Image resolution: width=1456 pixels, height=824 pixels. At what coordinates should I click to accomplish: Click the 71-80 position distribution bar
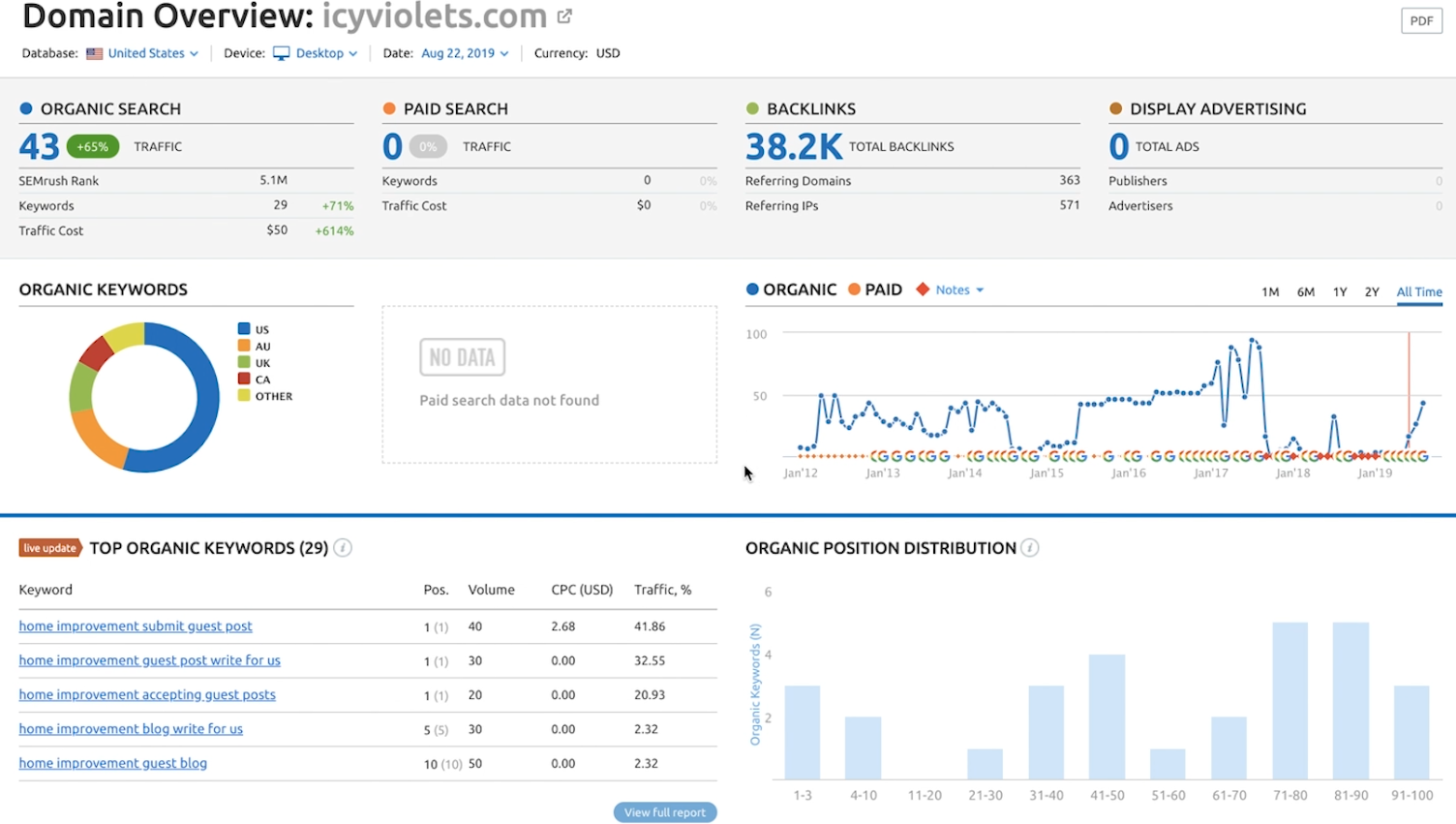1289,701
